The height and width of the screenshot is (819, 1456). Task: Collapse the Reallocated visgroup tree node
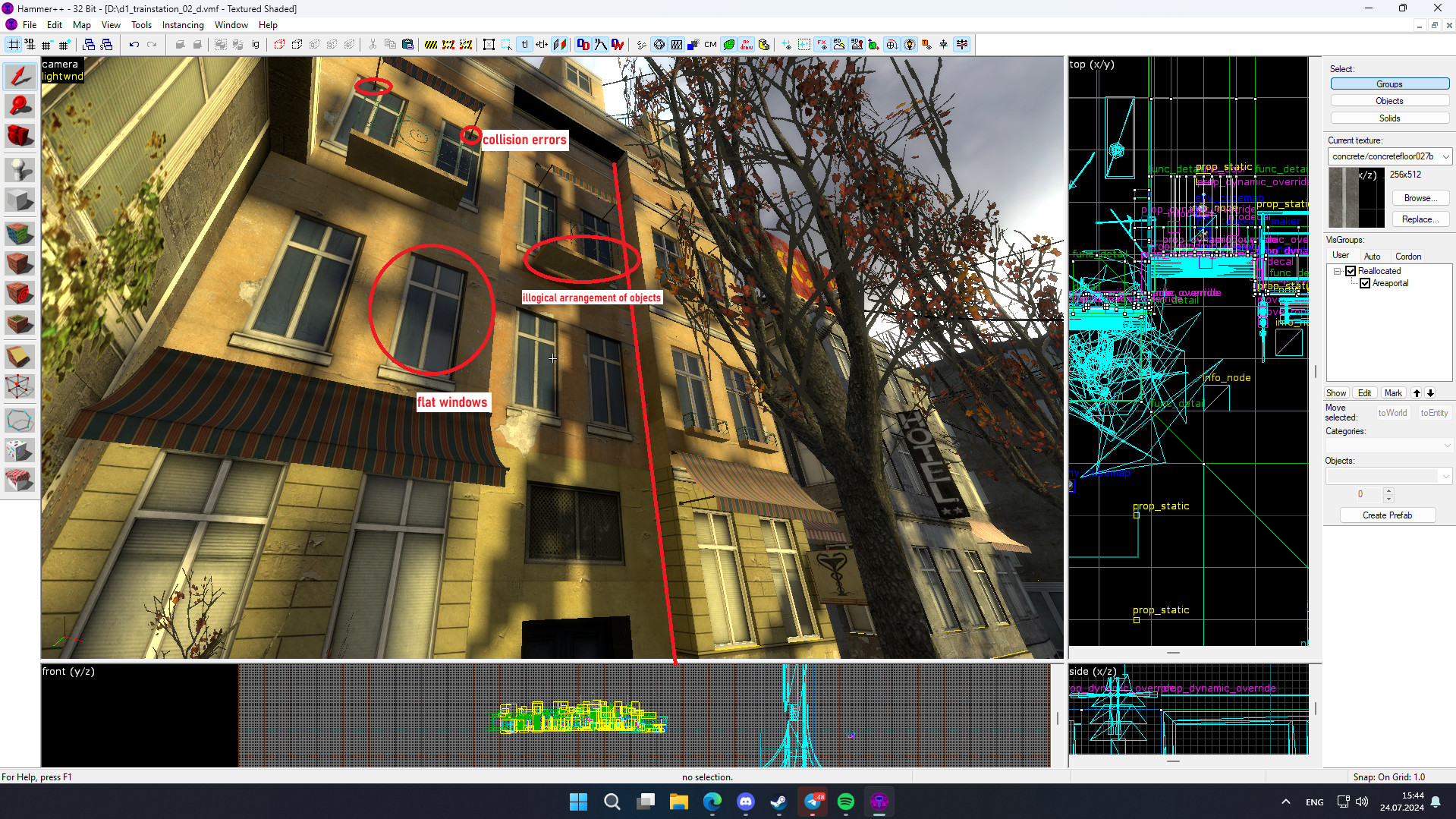[1335, 270]
